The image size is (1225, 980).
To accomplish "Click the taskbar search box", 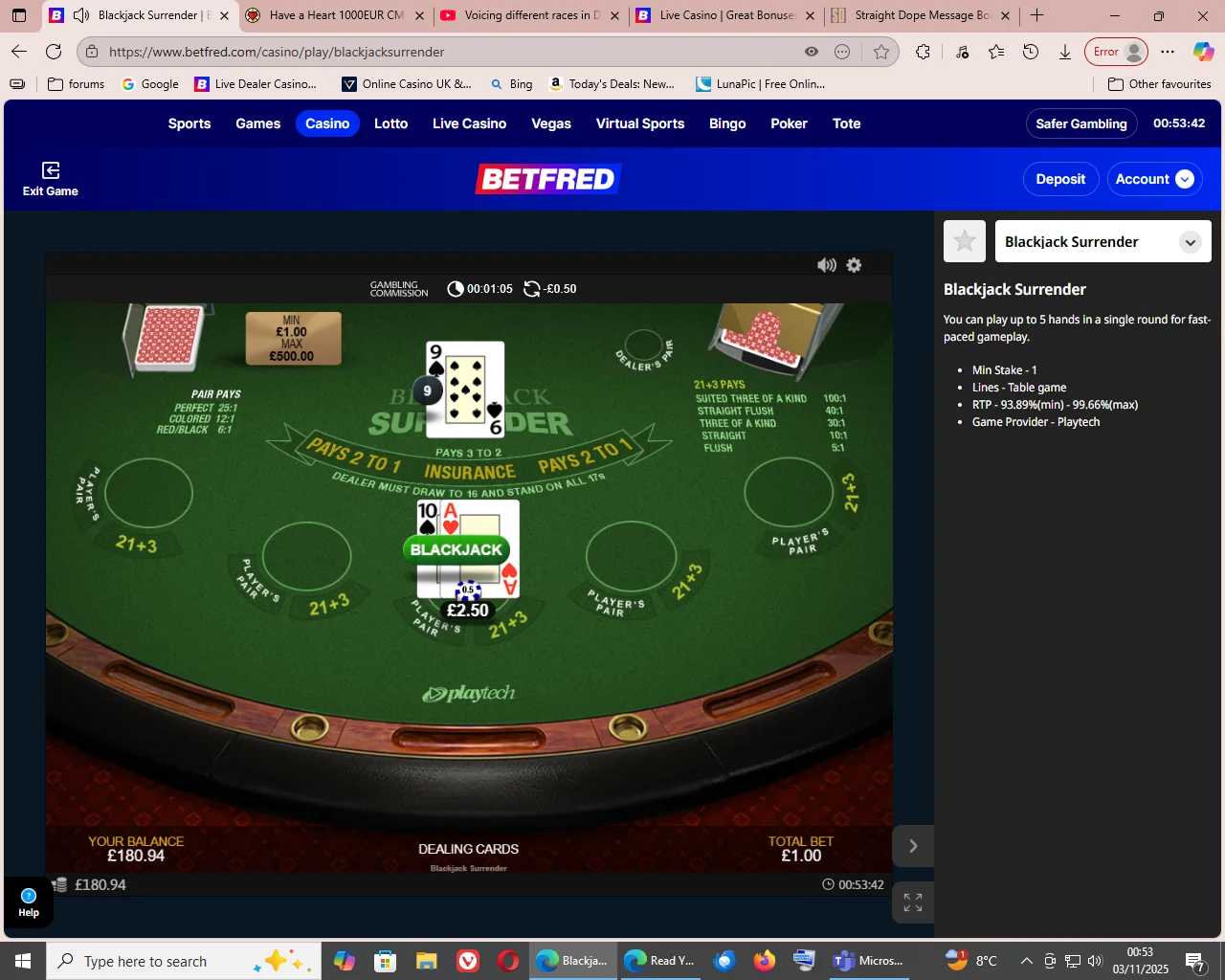I will (x=183, y=961).
